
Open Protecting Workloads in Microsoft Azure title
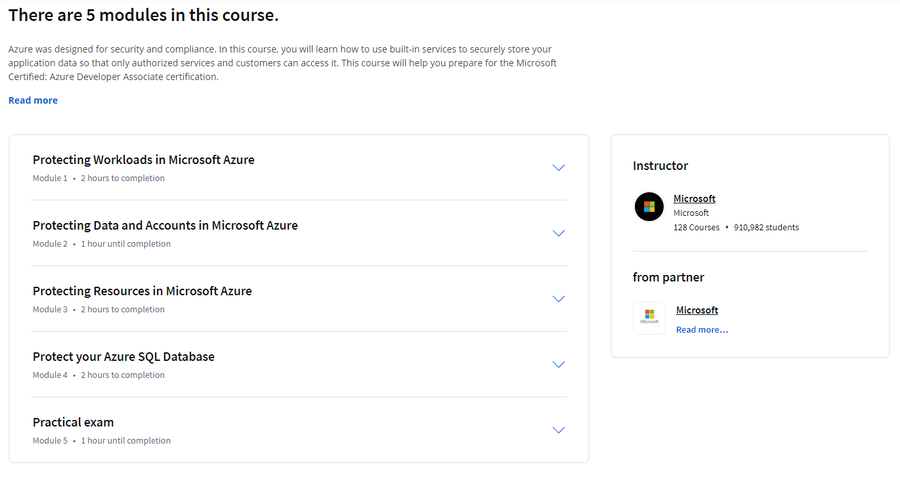[143, 160]
